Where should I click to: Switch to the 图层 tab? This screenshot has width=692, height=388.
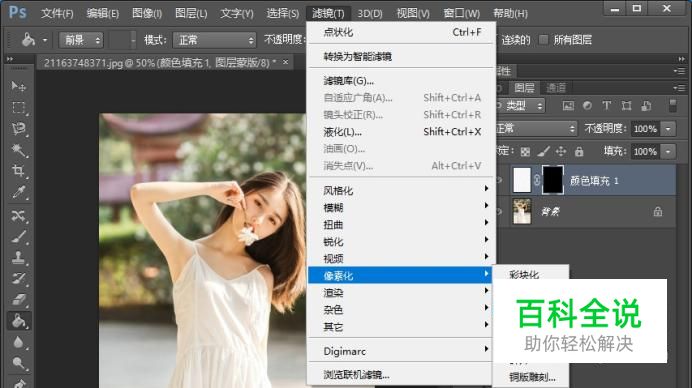524,88
